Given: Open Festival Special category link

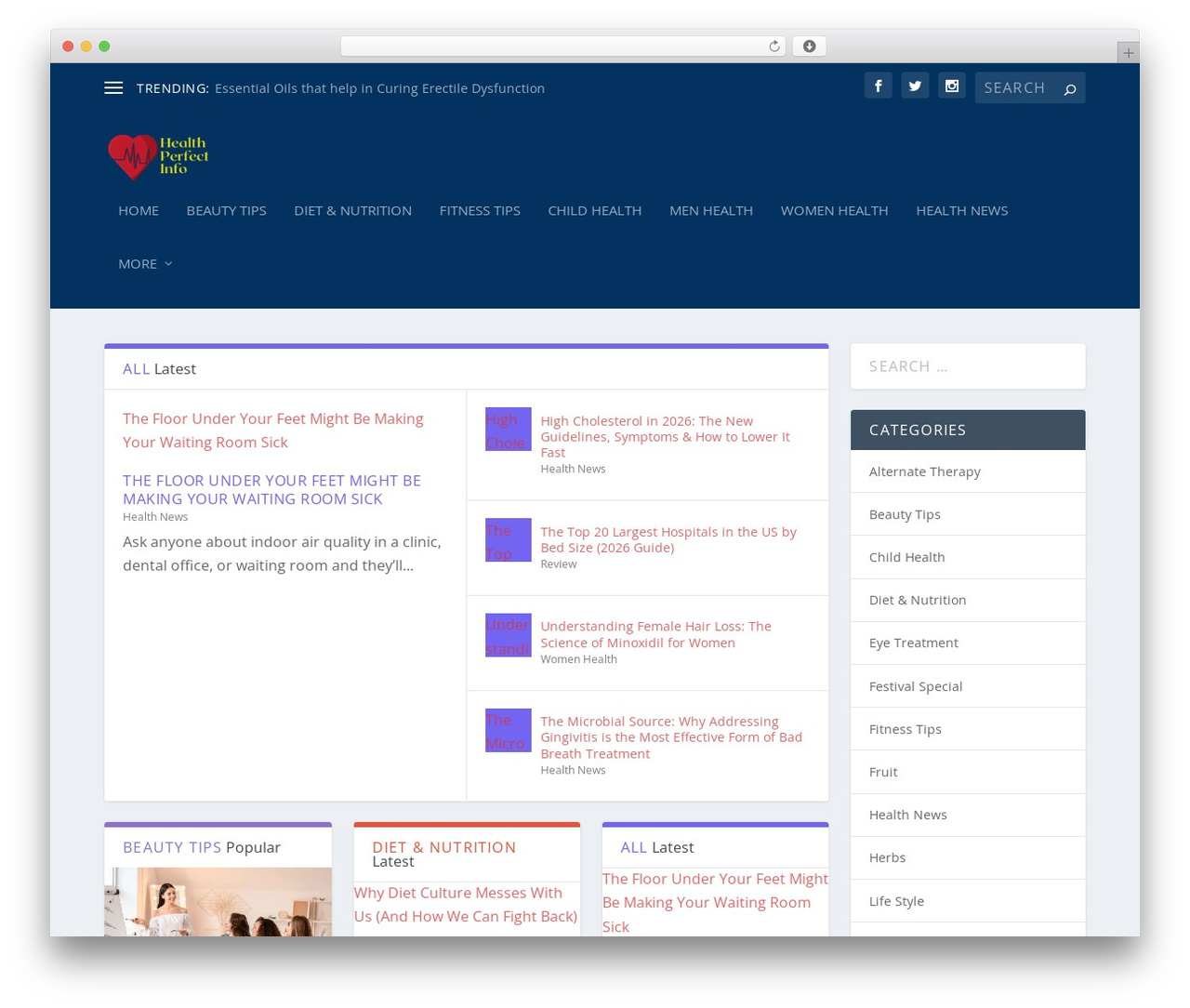Looking at the screenshot, I should click(x=916, y=686).
